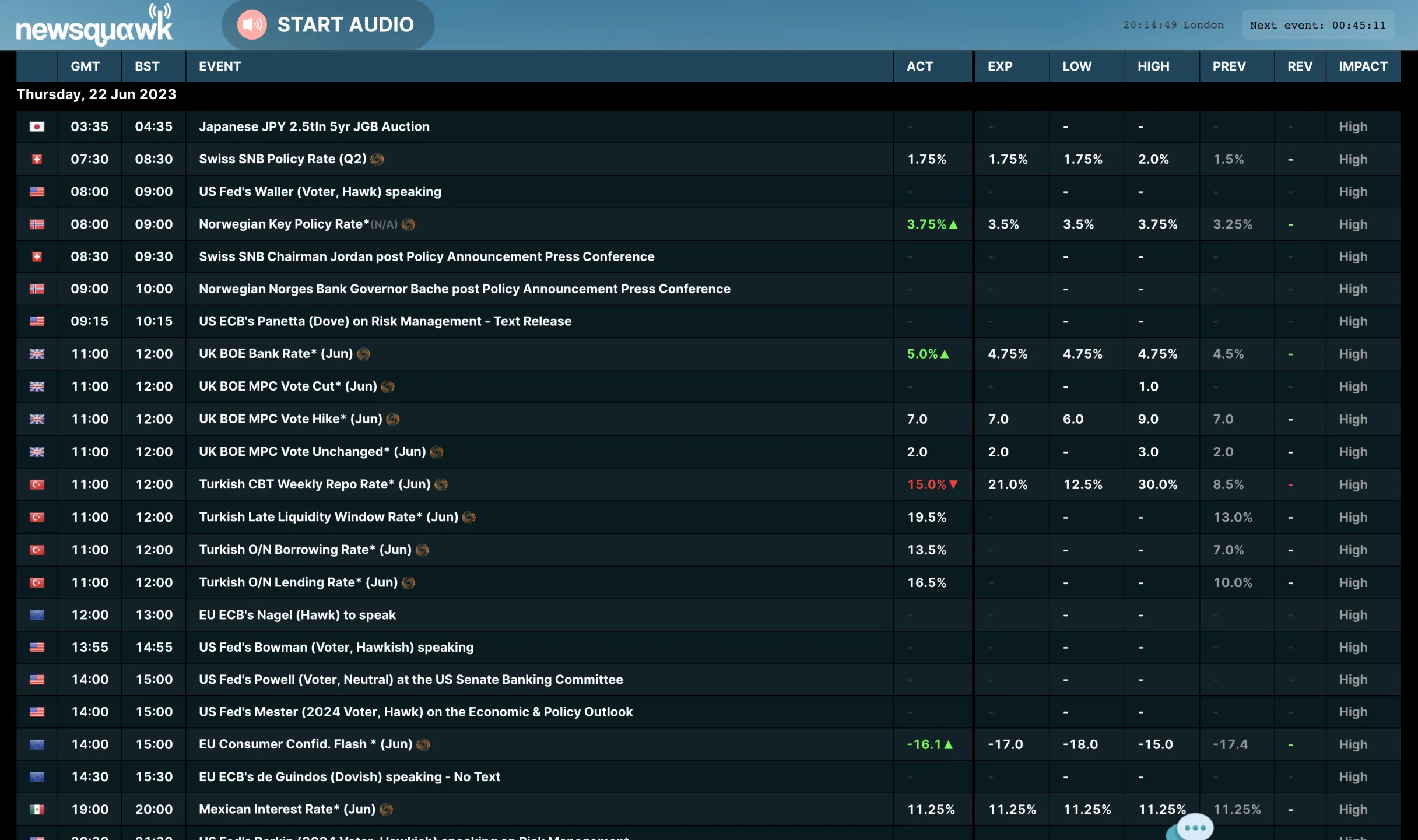Click the ACT column header
Screen dimensions: 1418x840
919,66
